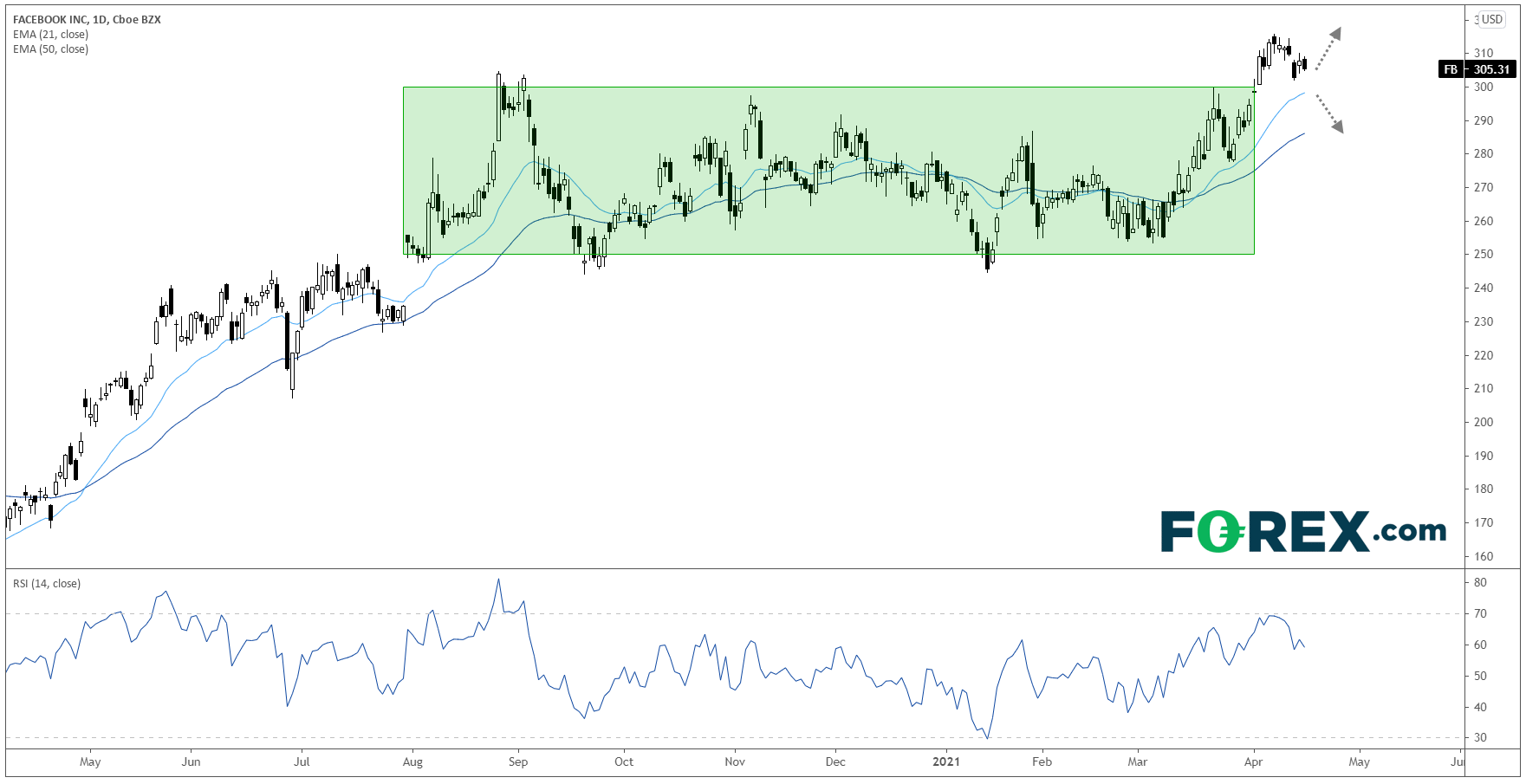The image size is (1526, 784).
Task: Open the USD currency selector
Action: 1491,19
